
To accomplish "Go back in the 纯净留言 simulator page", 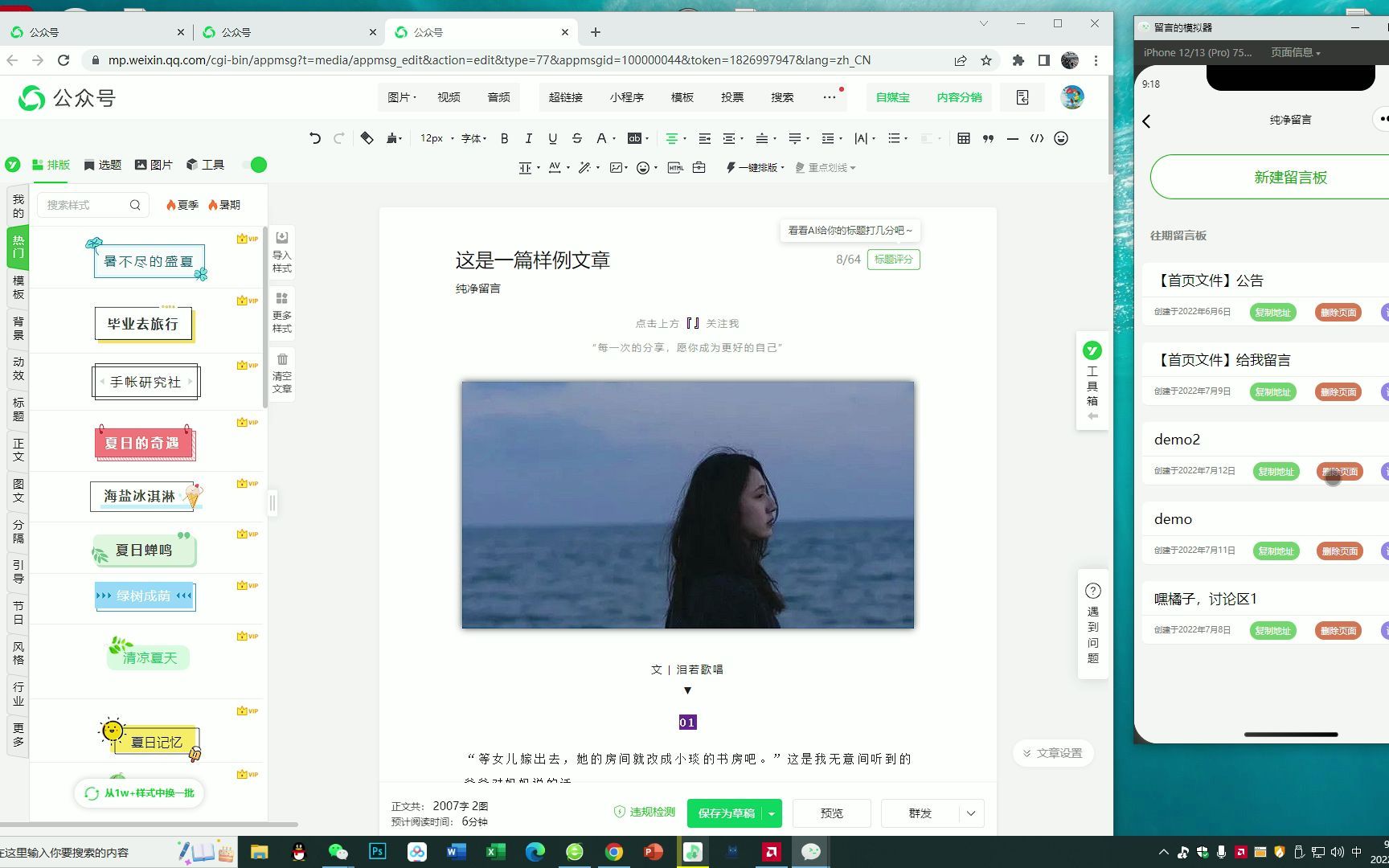I will click(1147, 121).
